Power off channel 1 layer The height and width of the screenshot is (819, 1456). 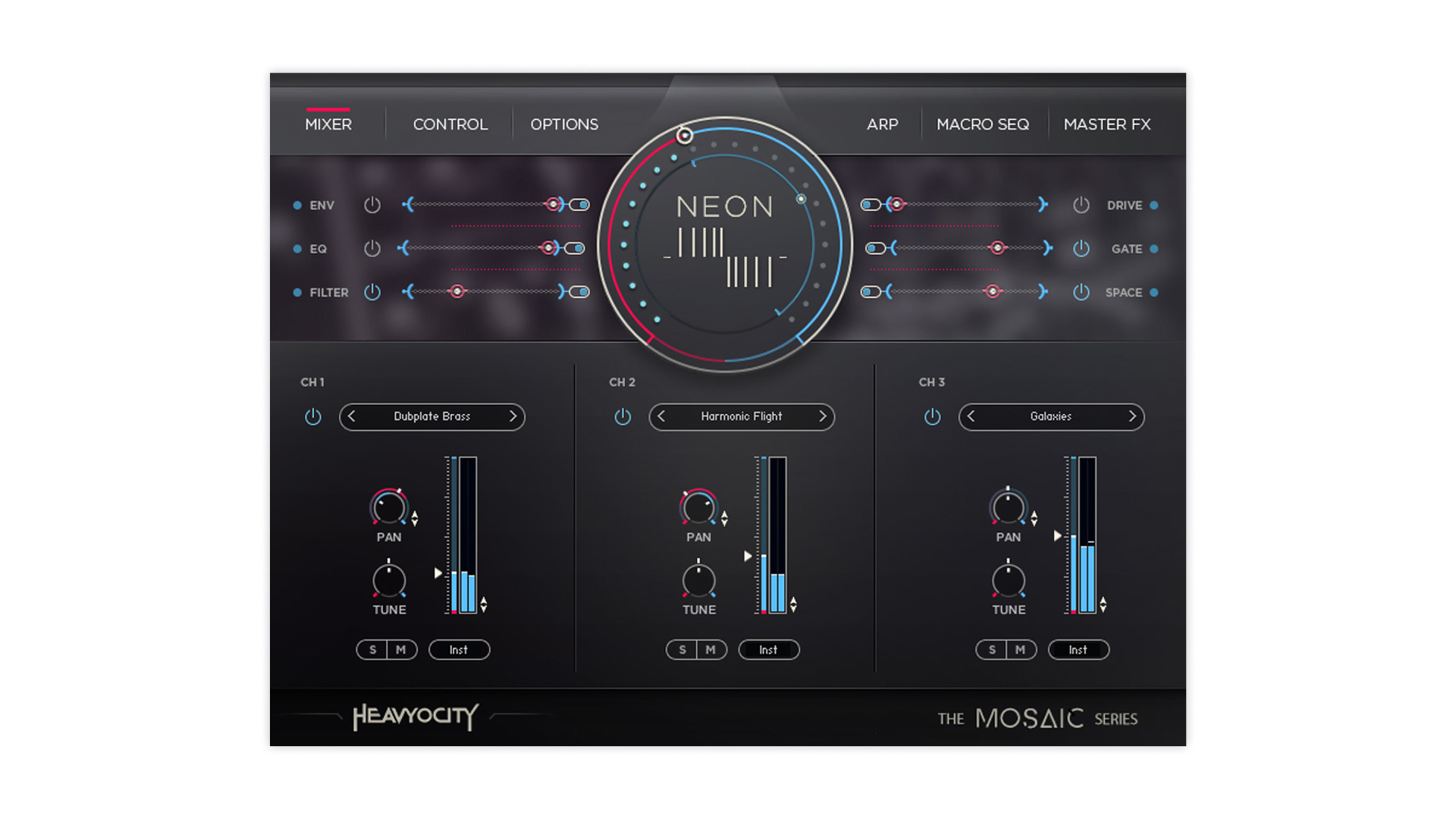[312, 416]
